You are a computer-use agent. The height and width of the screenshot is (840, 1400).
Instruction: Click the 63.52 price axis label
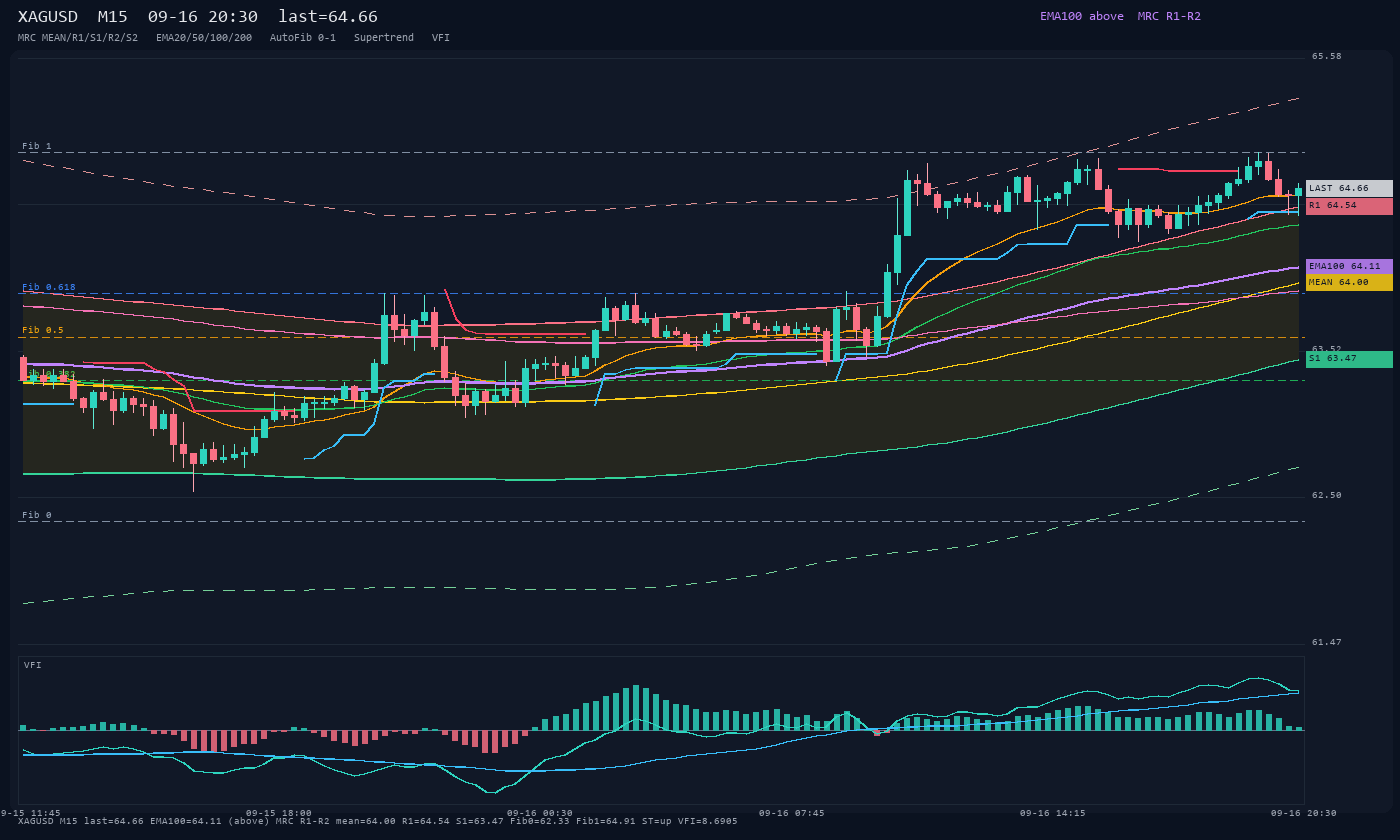[x=1327, y=349]
